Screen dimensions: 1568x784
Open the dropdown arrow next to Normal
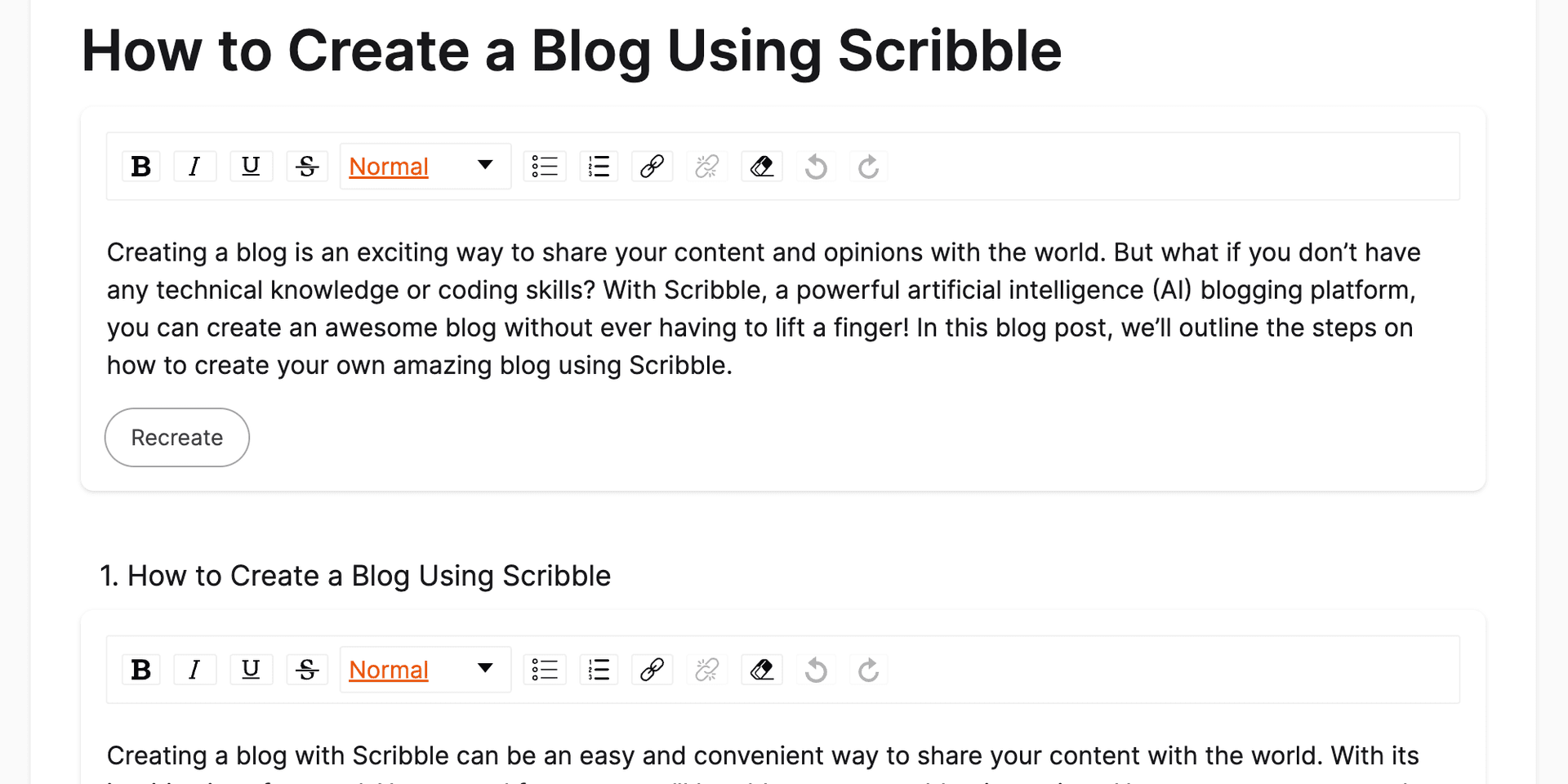coord(485,166)
